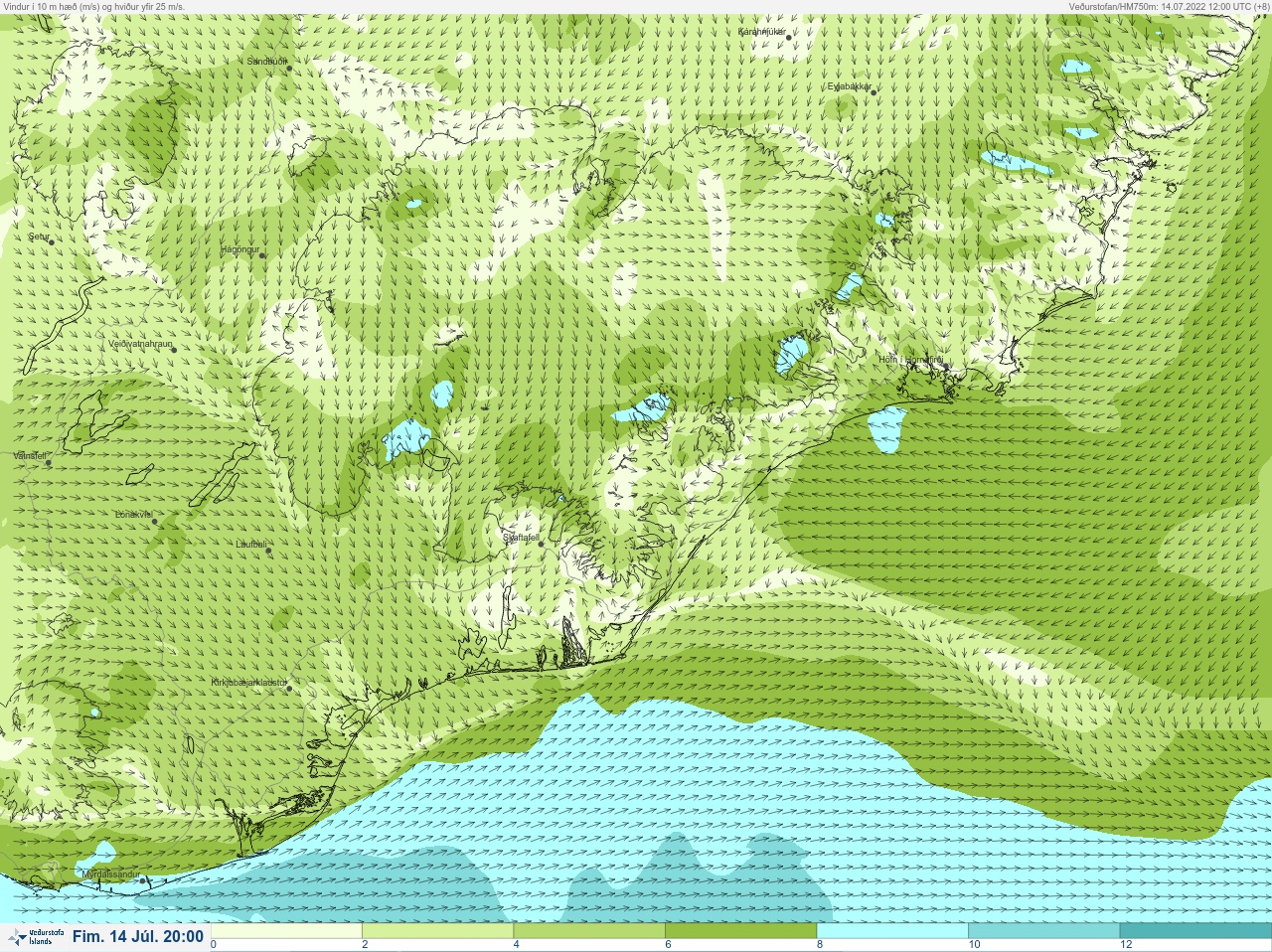Pick the 8–10 m/s light cyan legend swatch
Viewport: 1272px width, 952px height.
tap(892, 931)
